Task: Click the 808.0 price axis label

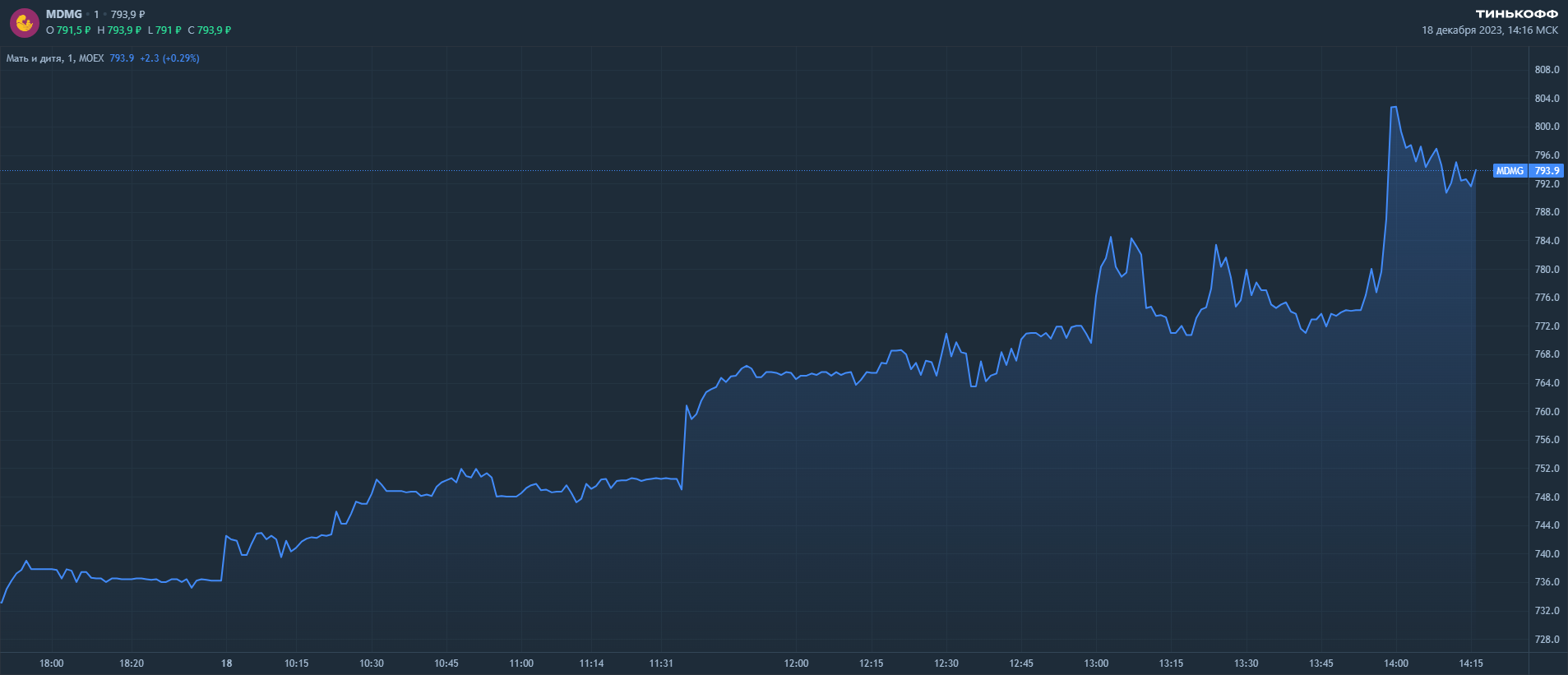Action: tap(1547, 70)
